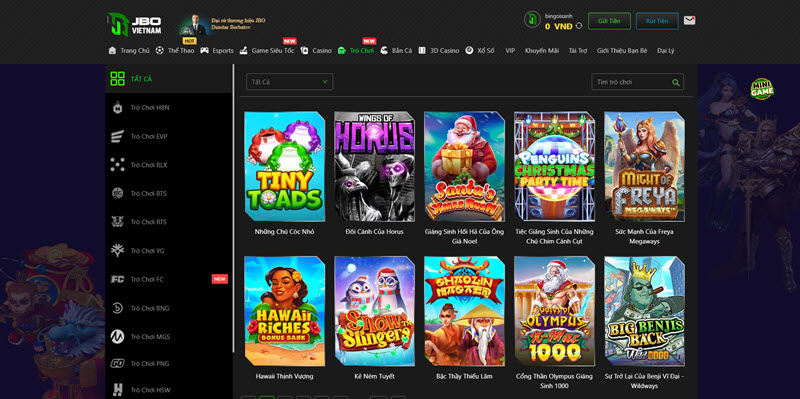Click the Trò Chơi slot icon

(342, 51)
